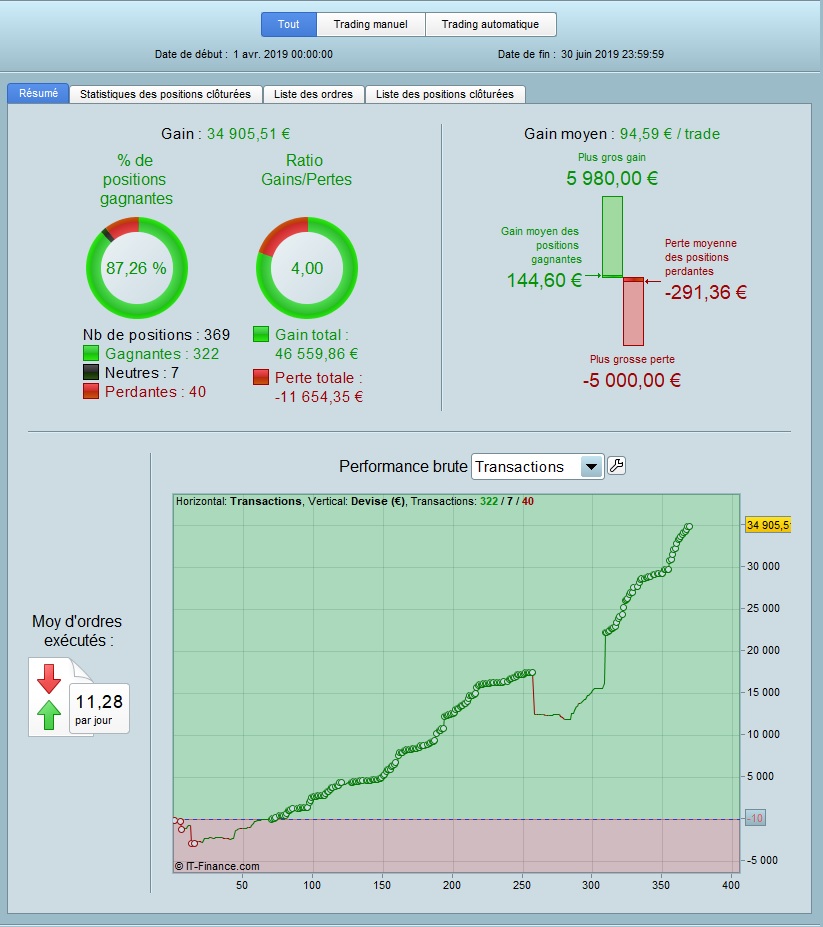Viewport: 823px width, 927px height.
Task: Click the red average loss bar
Action: 633,312
